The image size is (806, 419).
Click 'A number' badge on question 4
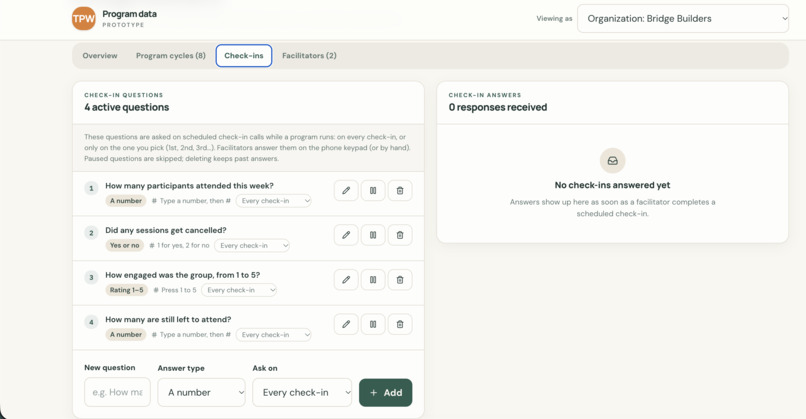click(x=126, y=335)
